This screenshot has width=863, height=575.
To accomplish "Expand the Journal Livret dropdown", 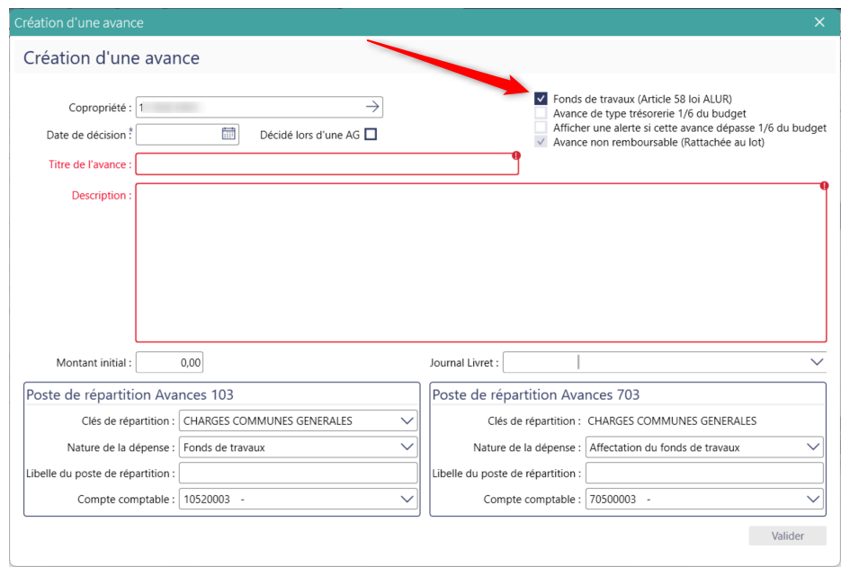I will (x=816, y=362).
